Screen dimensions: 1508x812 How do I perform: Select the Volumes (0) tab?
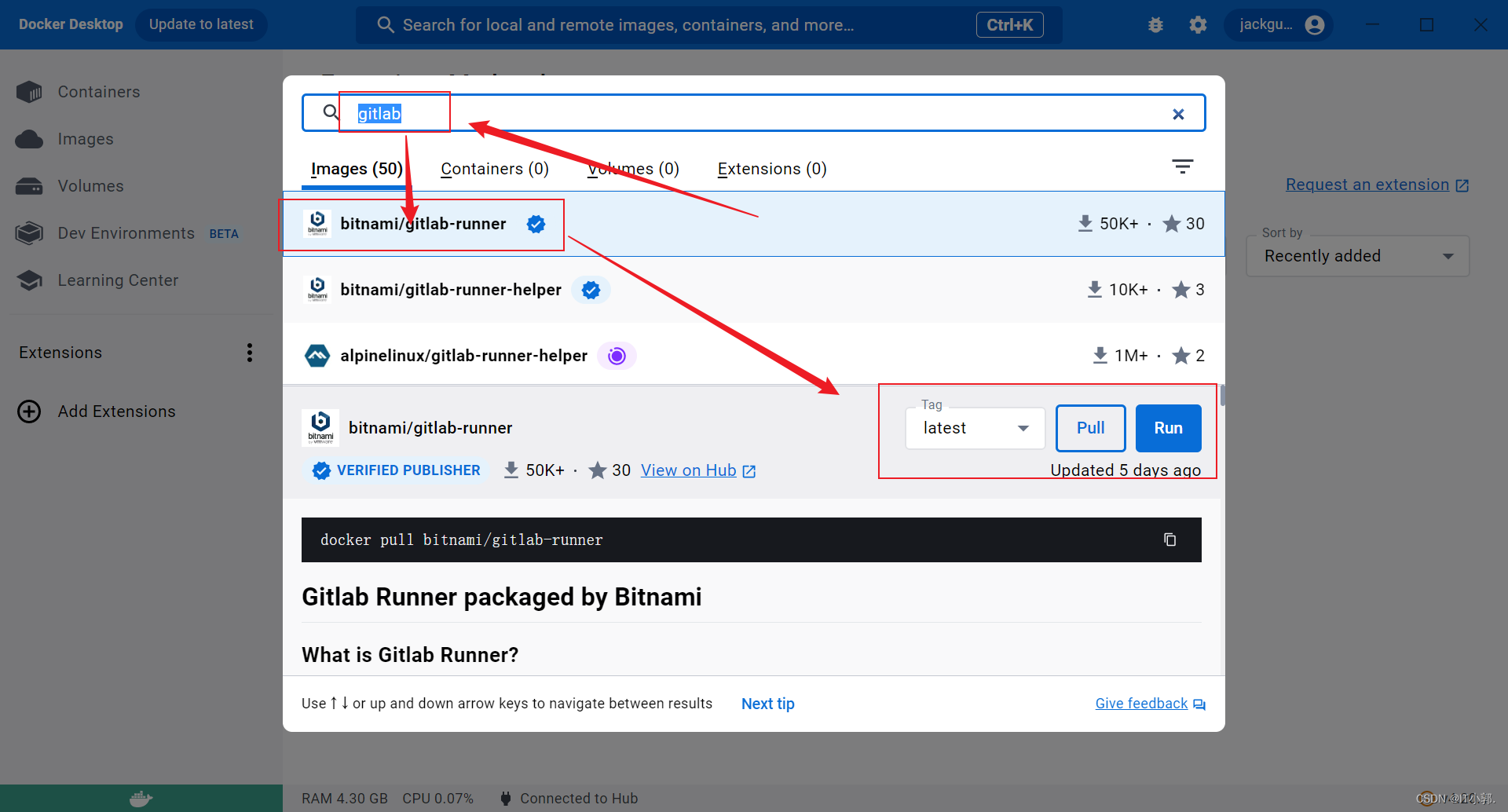point(633,169)
